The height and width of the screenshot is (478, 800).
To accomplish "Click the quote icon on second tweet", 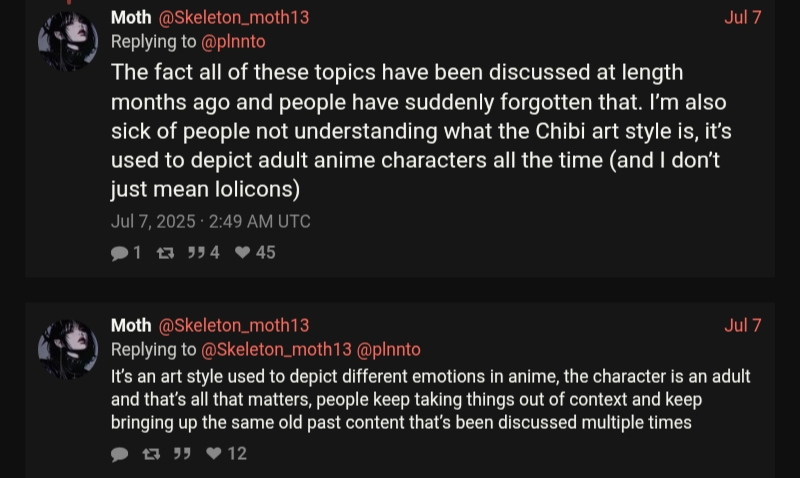I will point(182,454).
